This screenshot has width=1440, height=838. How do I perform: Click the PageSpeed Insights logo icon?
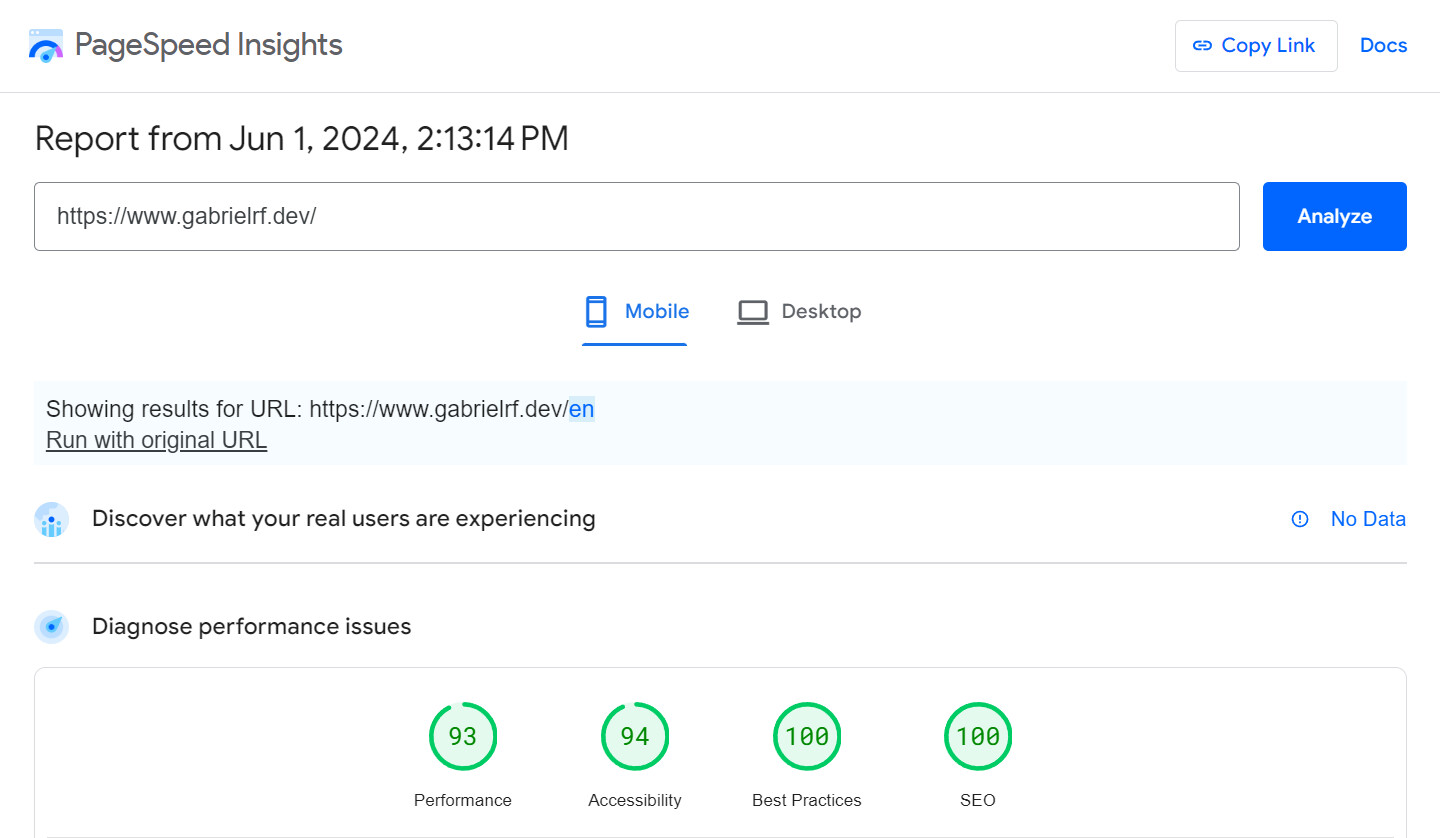pyautogui.click(x=46, y=46)
